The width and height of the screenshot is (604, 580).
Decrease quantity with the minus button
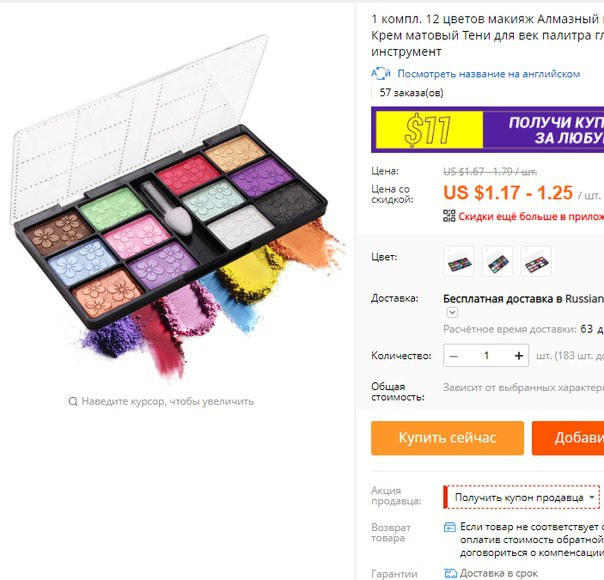[x=454, y=356]
